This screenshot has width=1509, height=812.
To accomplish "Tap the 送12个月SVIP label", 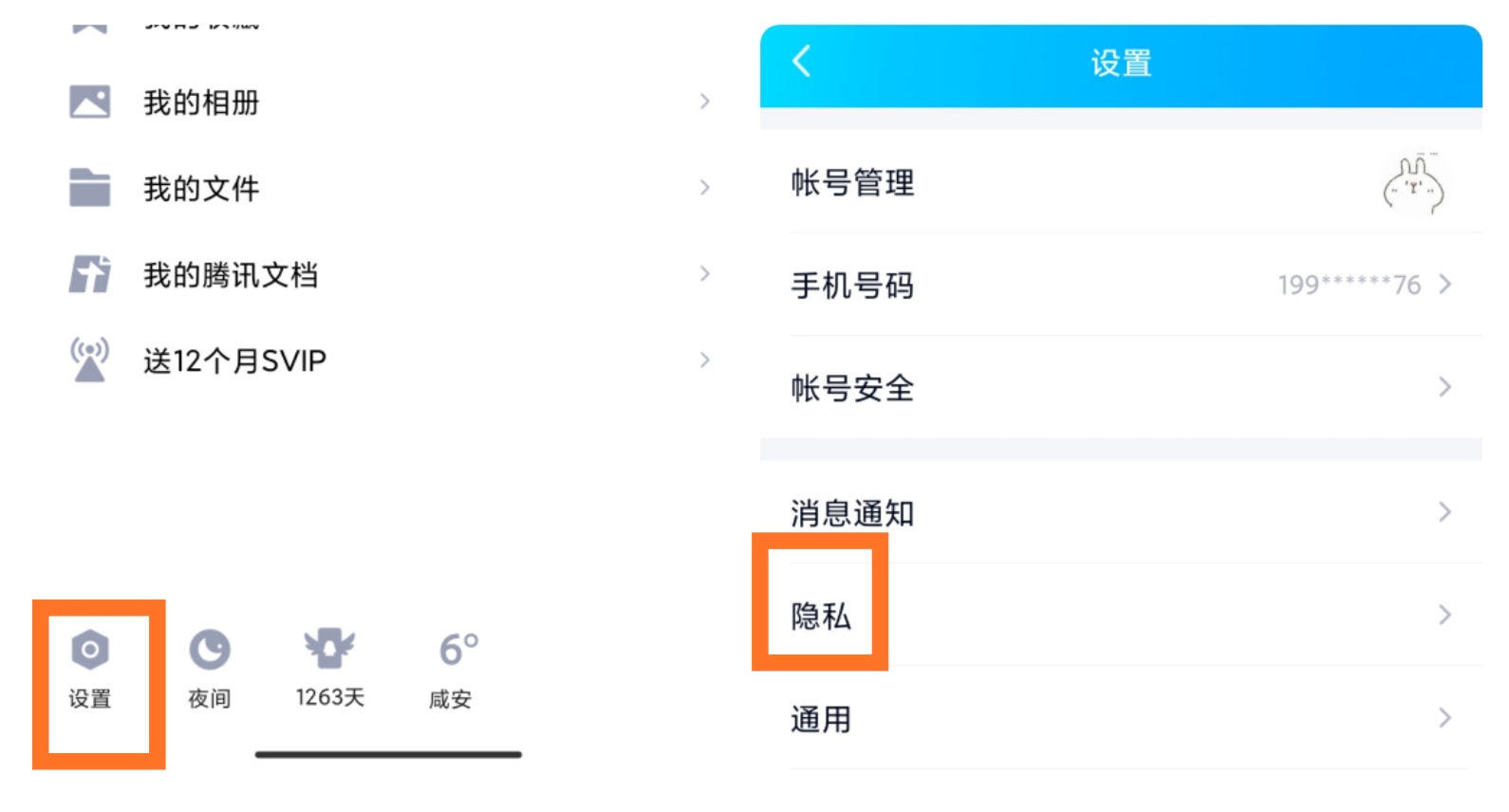I will pos(234,361).
